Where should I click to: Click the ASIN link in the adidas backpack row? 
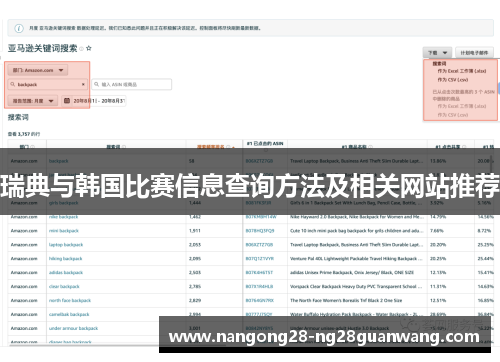coord(259,273)
